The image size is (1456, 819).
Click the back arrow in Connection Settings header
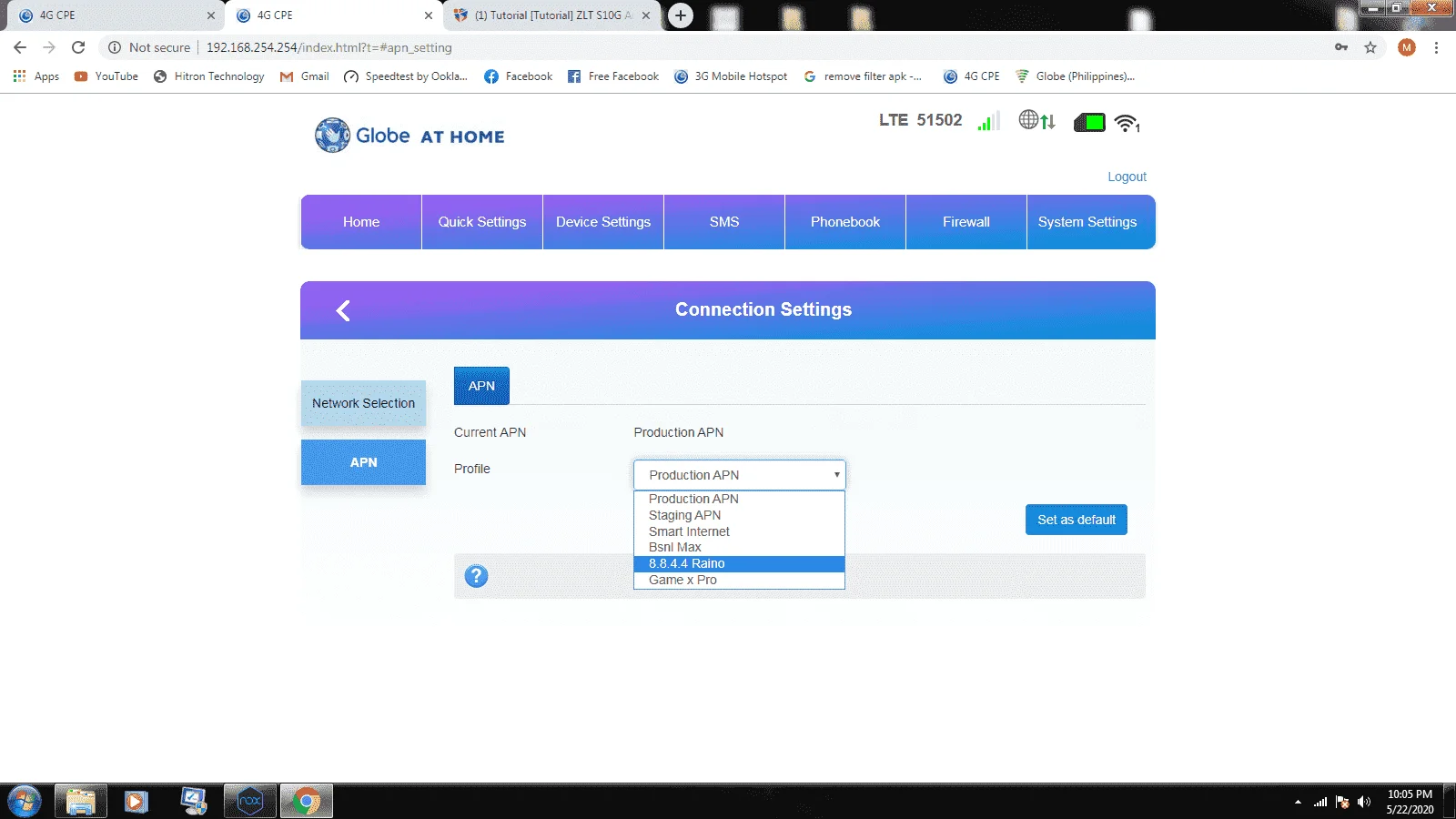[x=343, y=310]
